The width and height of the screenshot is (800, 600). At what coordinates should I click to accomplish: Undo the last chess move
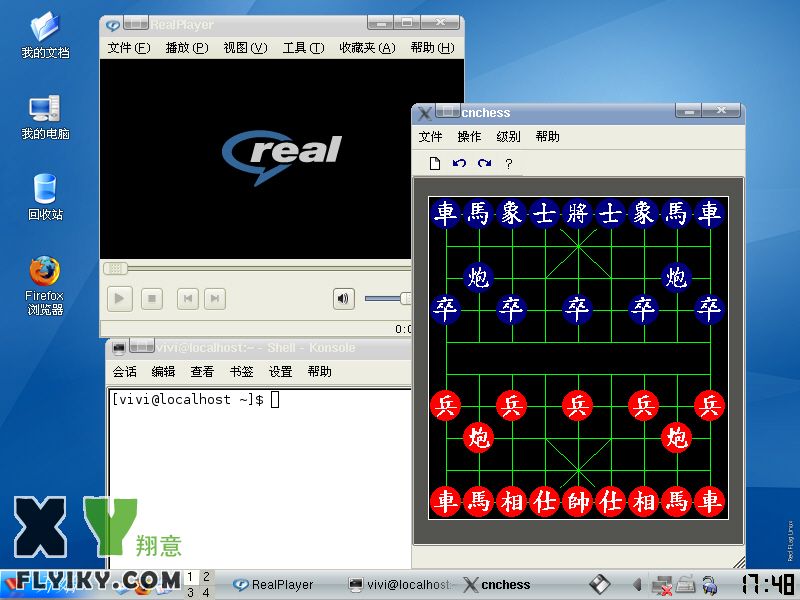[459, 163]
